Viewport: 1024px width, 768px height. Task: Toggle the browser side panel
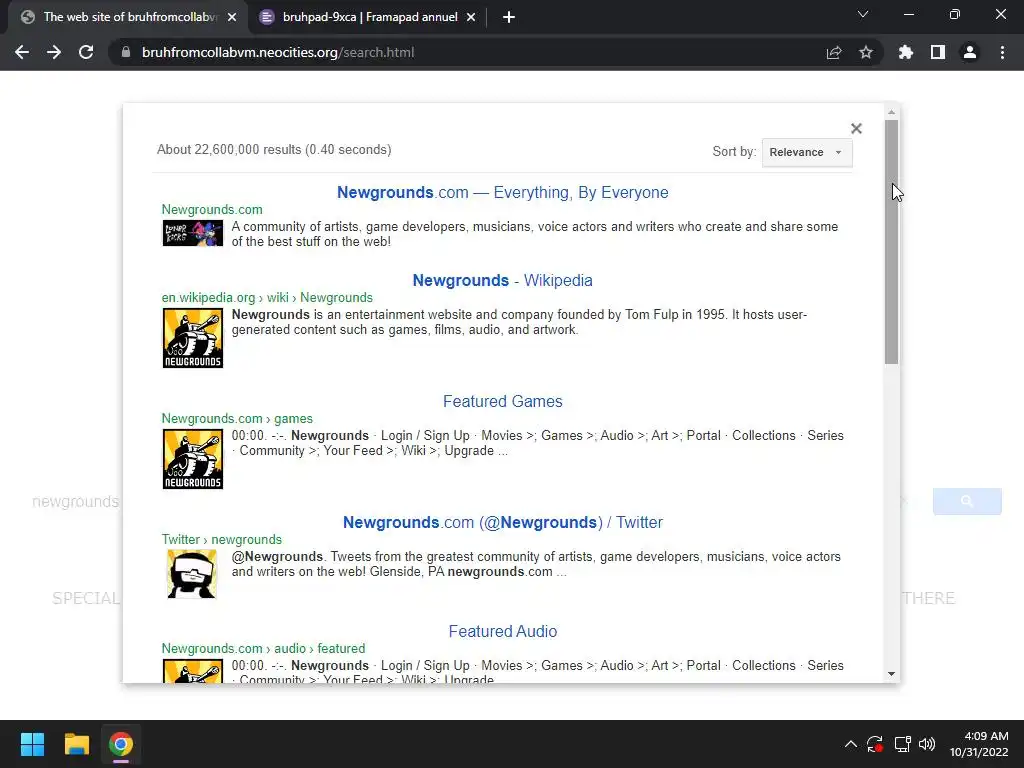938,52
